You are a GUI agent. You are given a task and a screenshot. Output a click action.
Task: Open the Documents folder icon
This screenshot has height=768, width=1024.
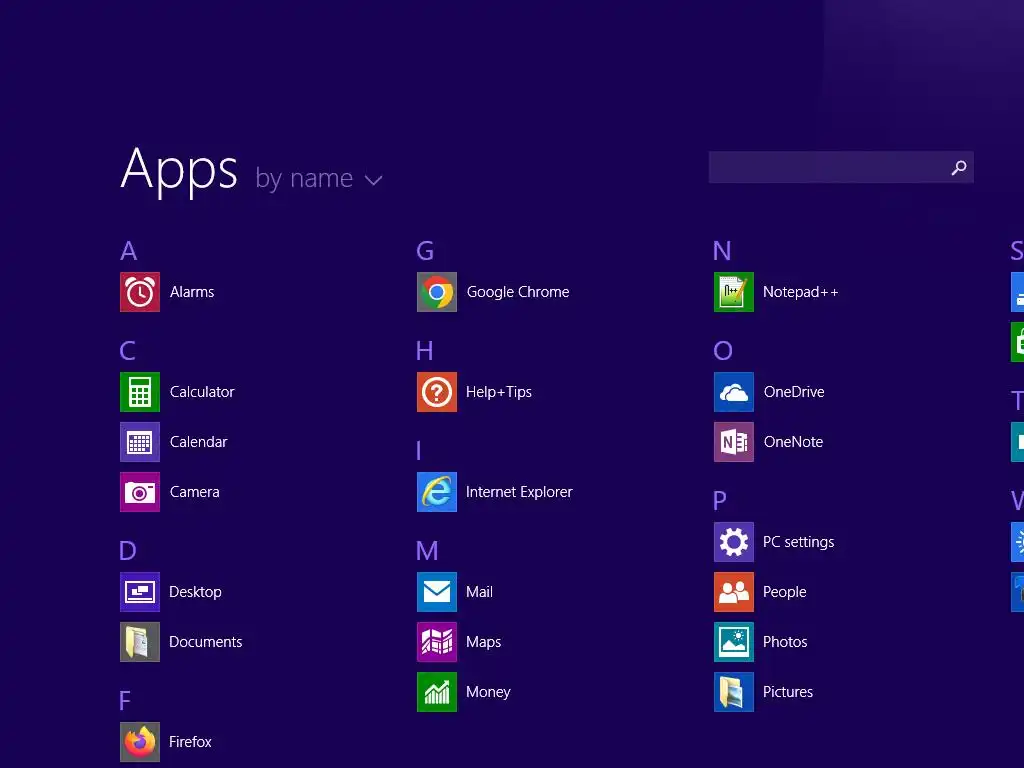(x=140, y=642)
